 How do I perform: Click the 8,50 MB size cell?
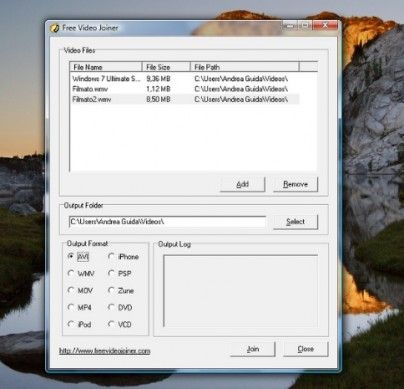point(158,99)
